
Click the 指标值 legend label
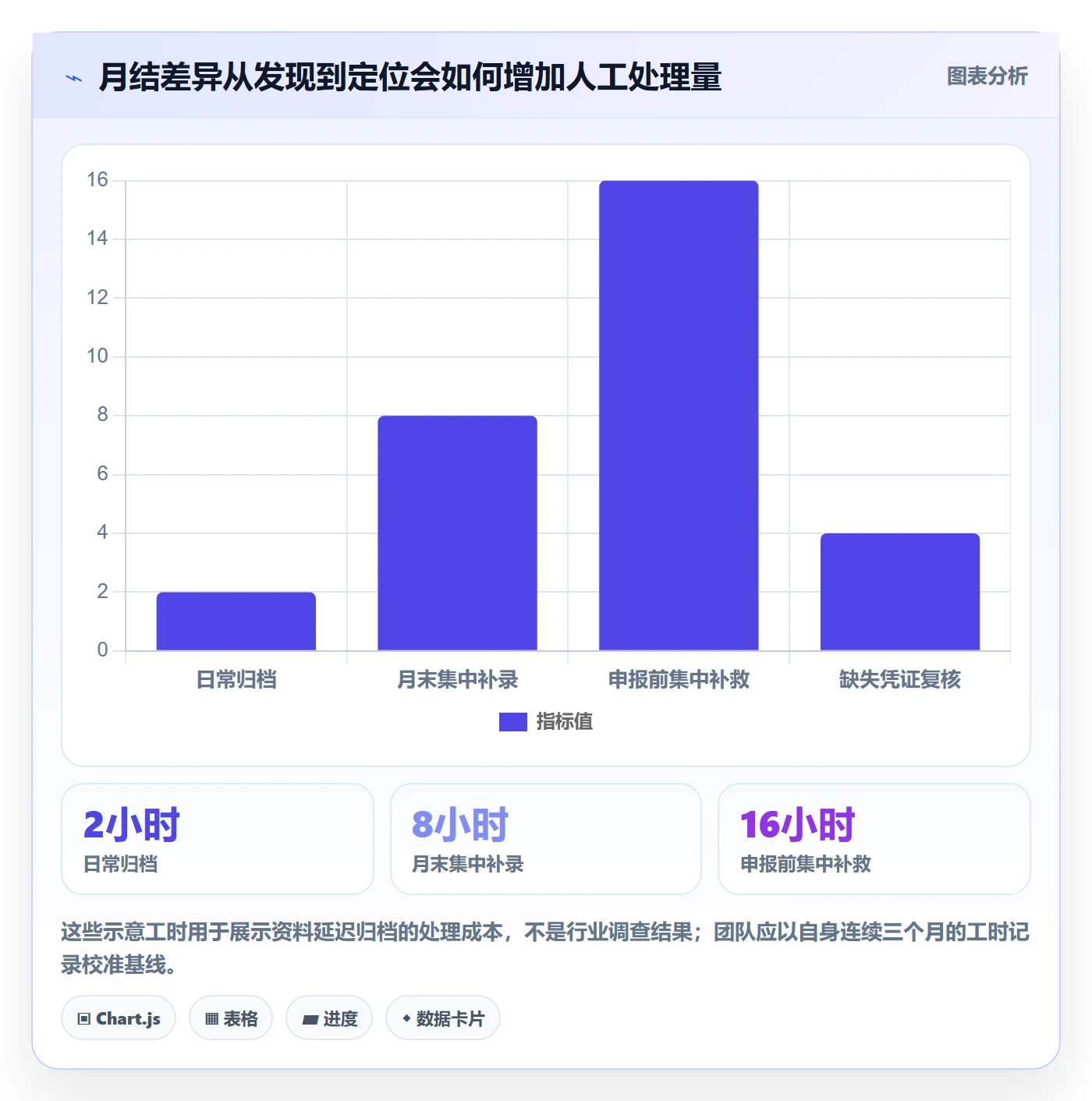(x=565, y=722)
